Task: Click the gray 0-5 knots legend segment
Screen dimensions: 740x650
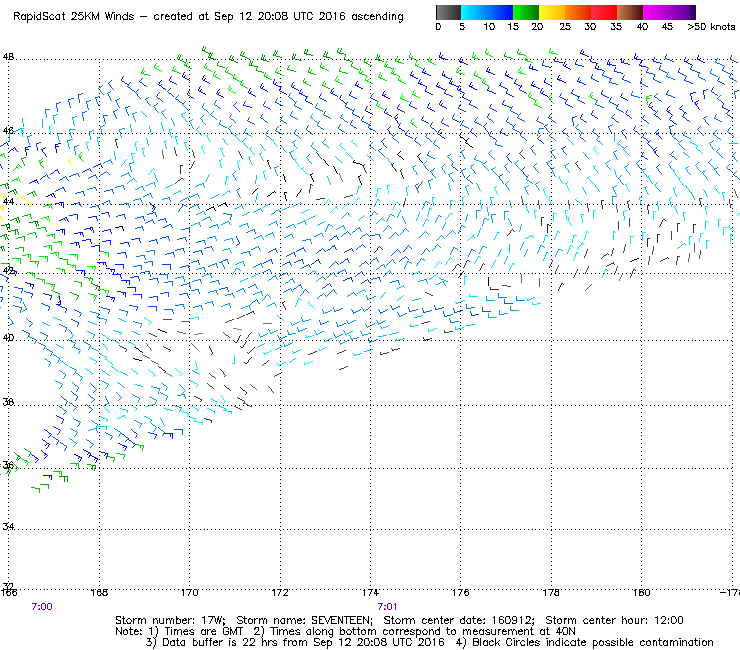Action: [448, 12]
